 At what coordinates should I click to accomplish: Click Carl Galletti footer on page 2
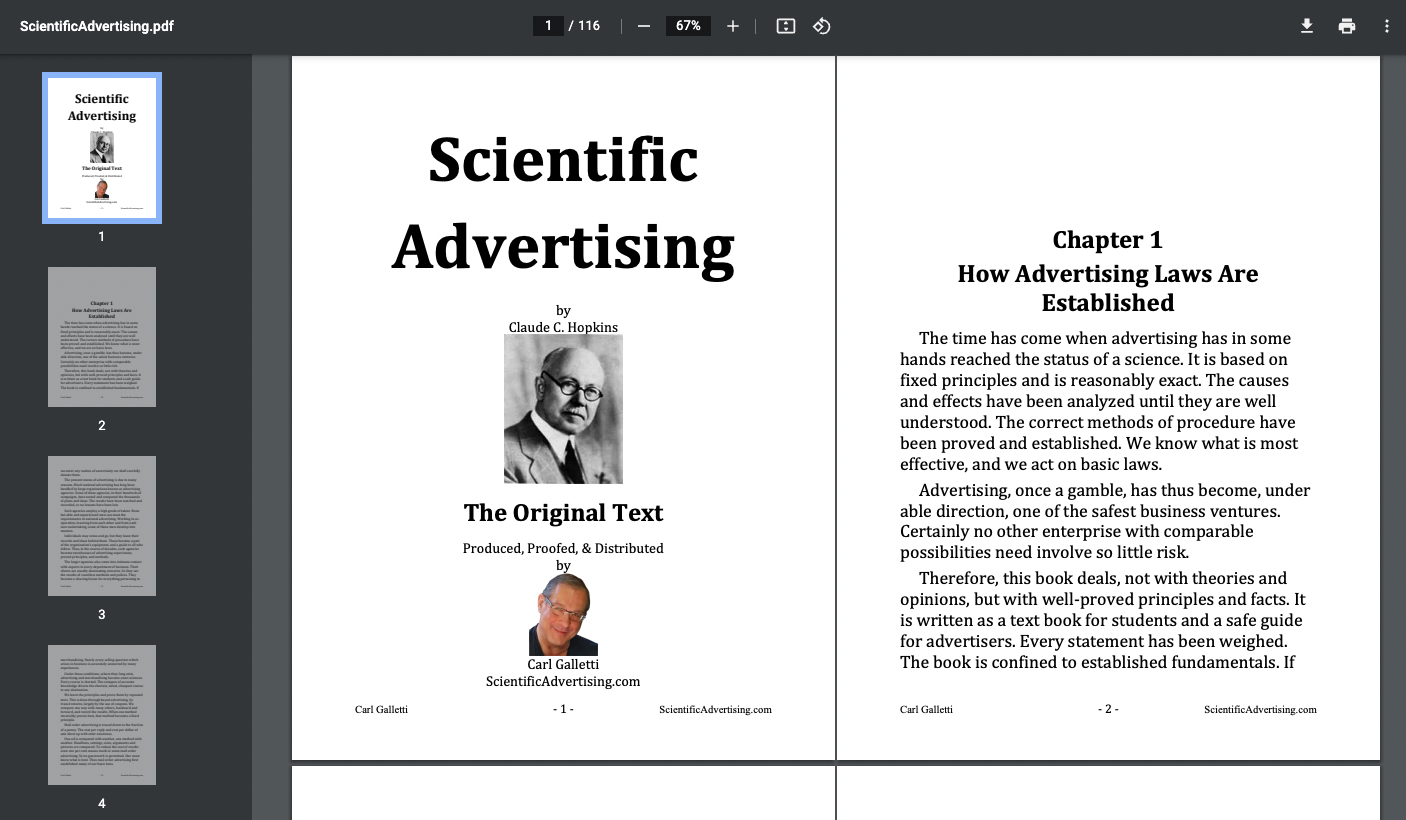926,709
